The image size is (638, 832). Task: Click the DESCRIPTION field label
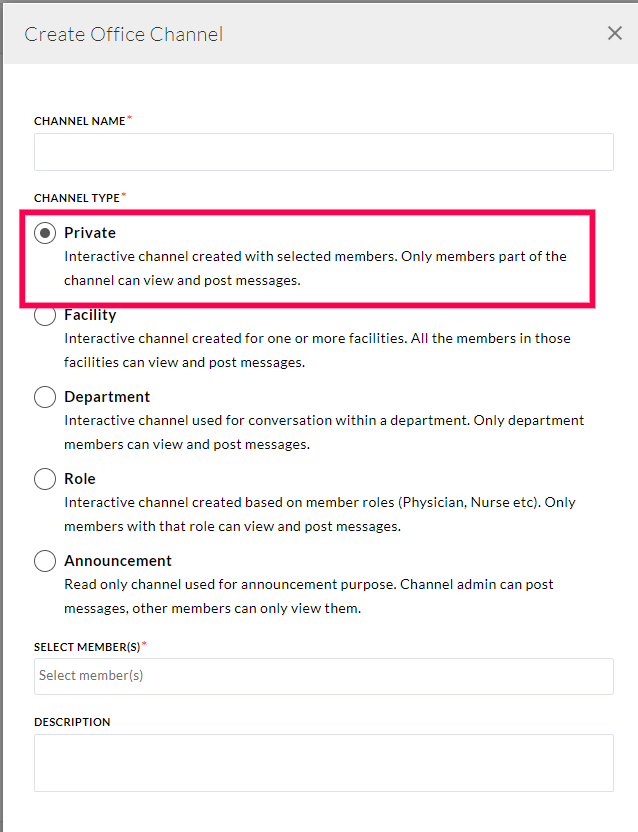(x=72, y=722)
